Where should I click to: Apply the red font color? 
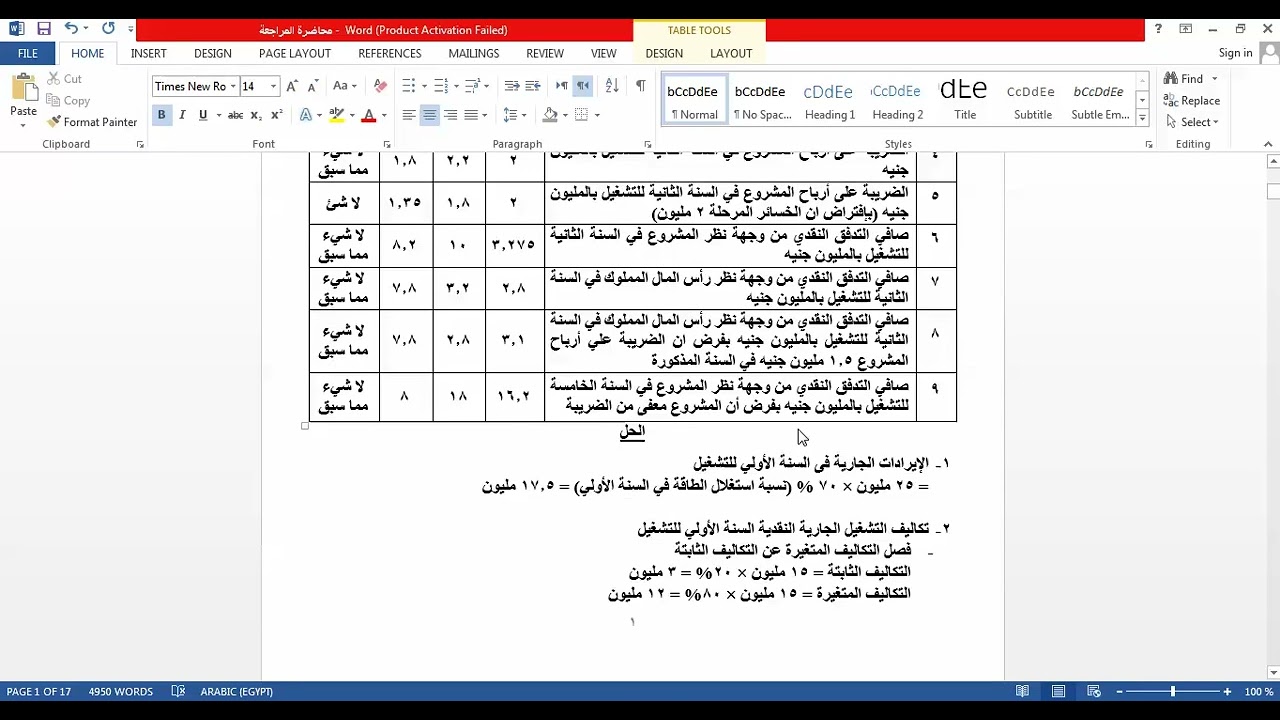pyautogui.click(x=368, y=115)
